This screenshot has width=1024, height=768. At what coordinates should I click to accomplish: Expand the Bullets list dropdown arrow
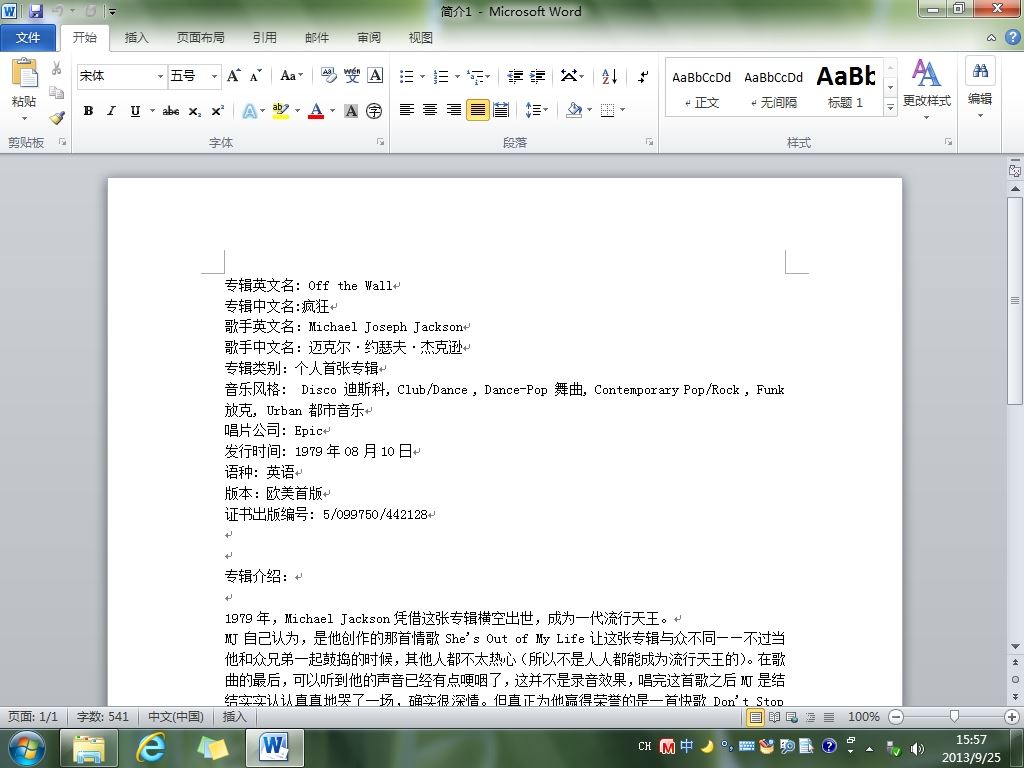pos(423,76)
